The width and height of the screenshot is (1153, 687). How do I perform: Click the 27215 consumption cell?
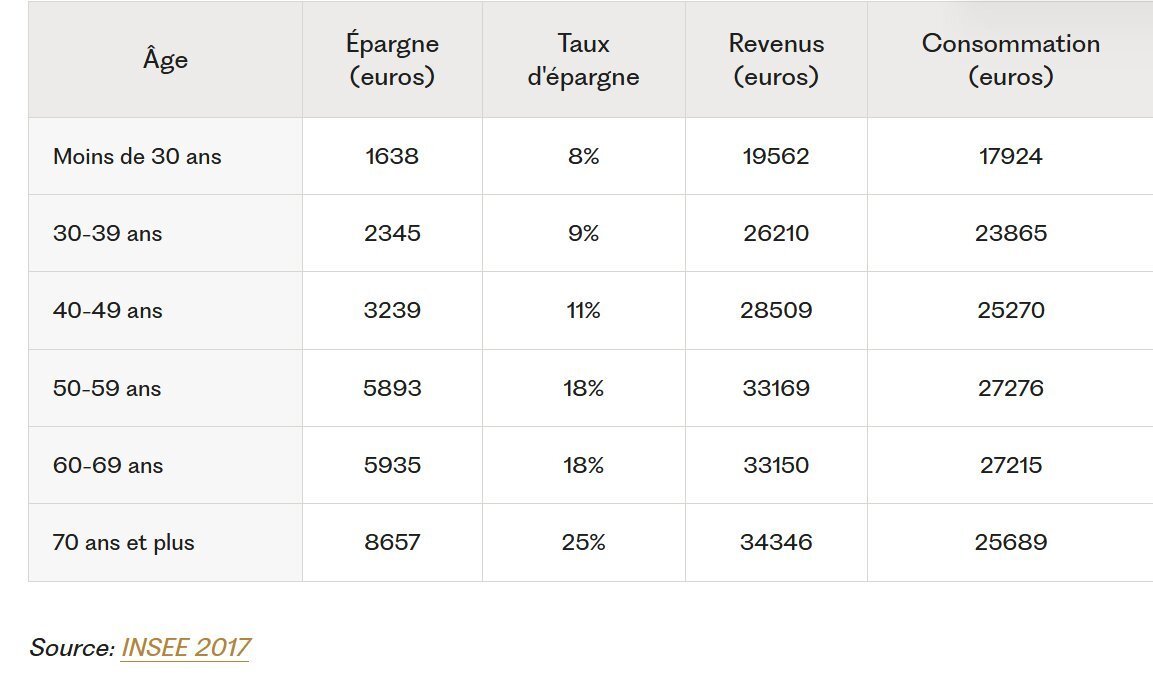coord(1010,465)
